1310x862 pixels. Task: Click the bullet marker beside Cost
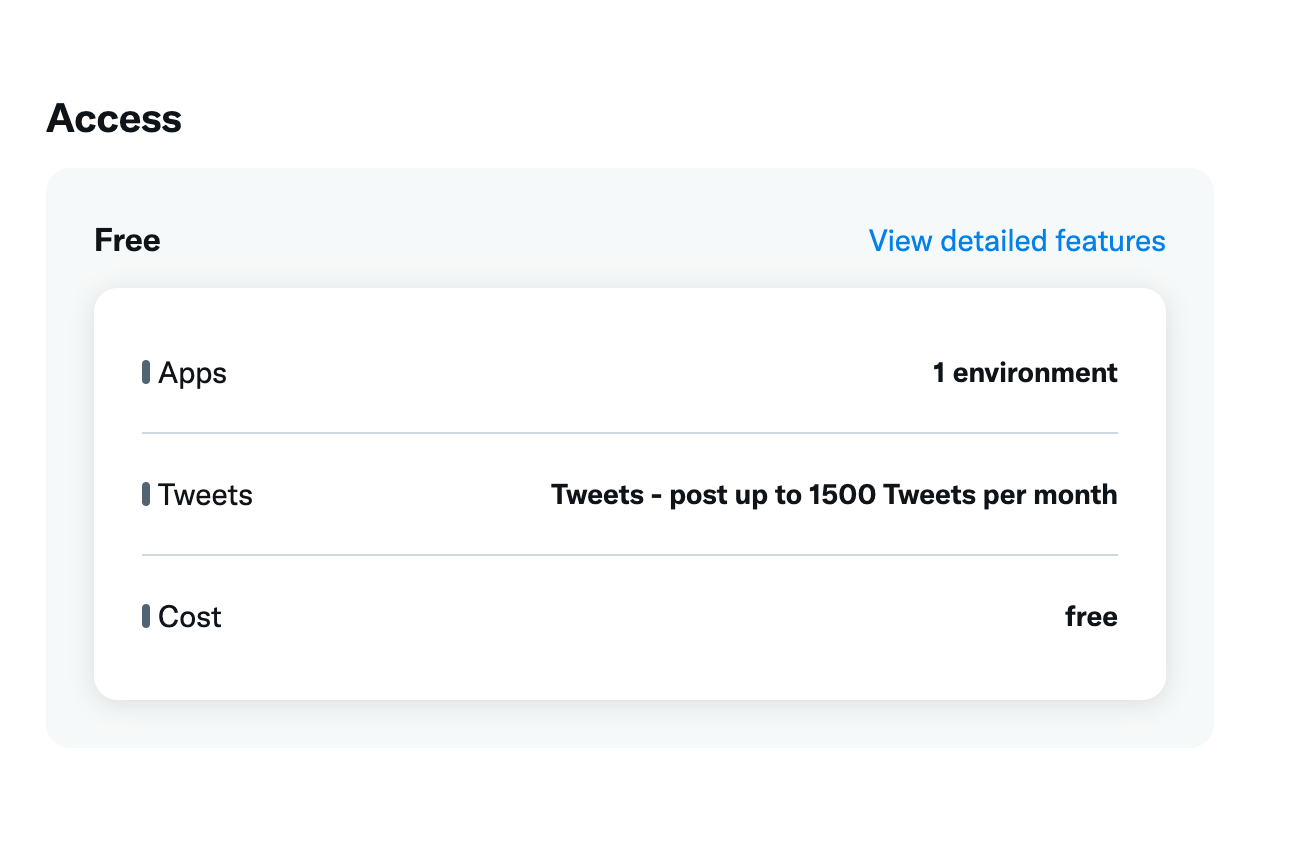[146, 616]
